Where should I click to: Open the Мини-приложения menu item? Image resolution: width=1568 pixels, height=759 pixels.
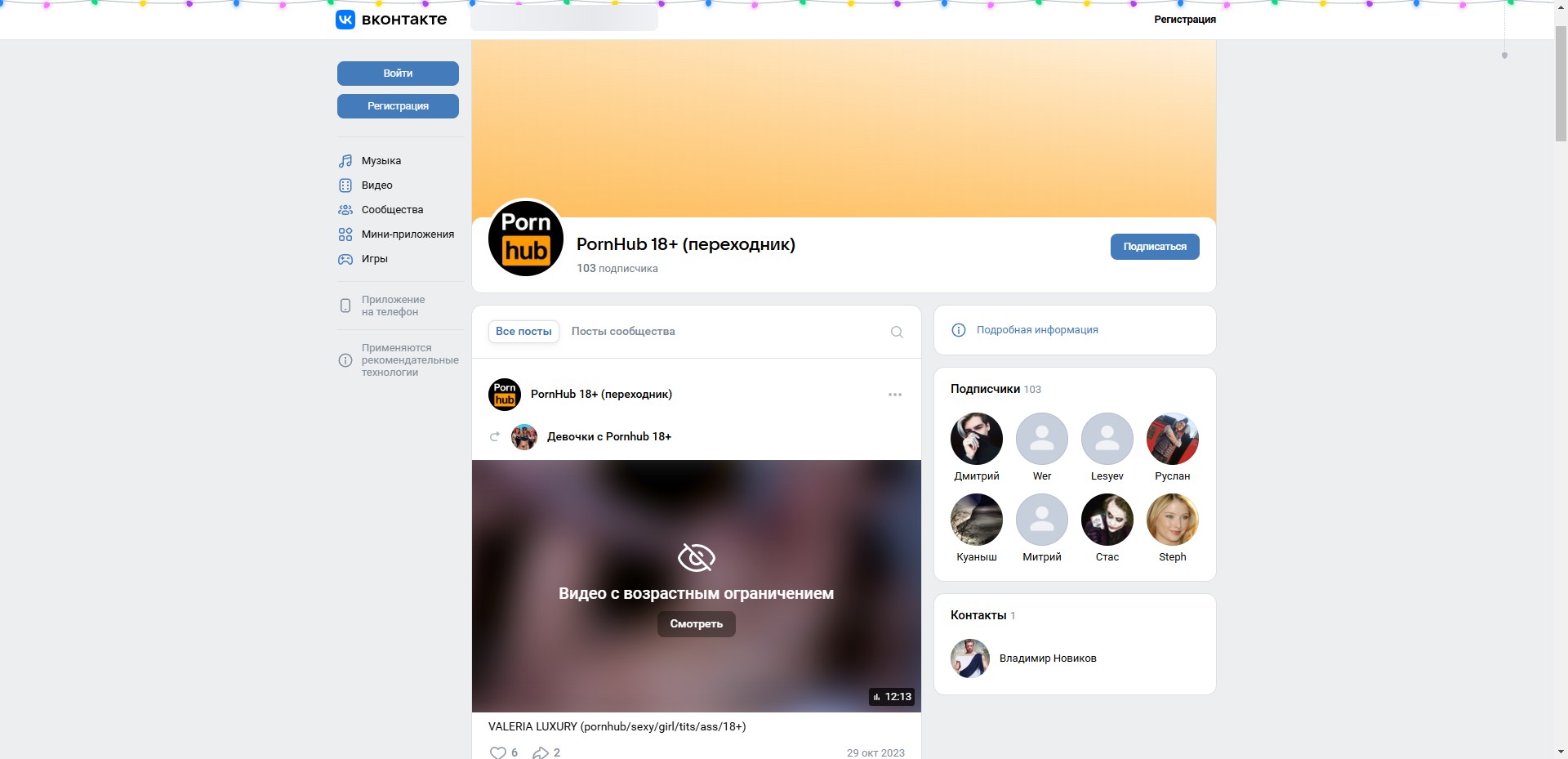408,234
